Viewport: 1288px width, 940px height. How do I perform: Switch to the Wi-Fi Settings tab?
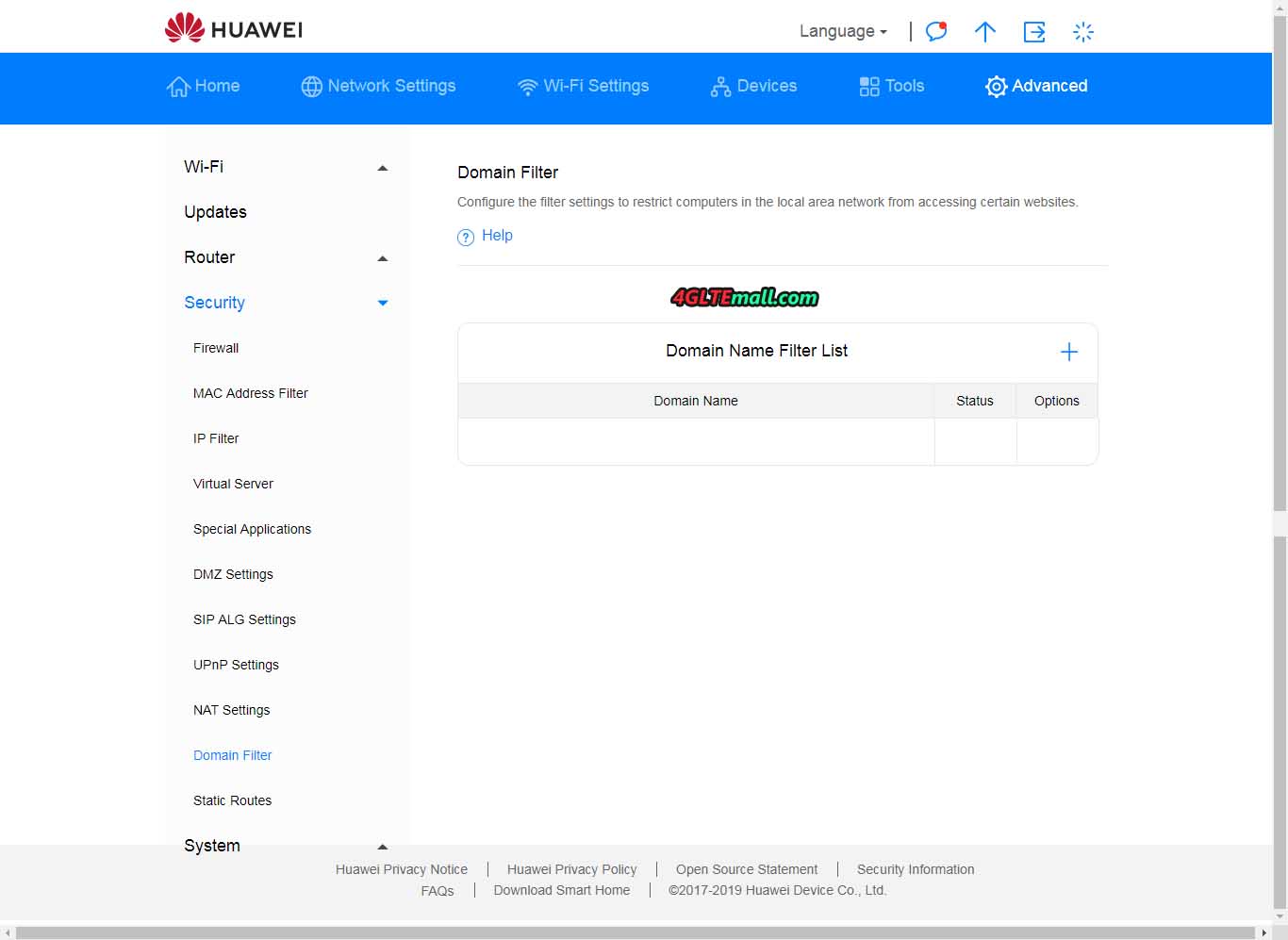pyautogui.click(x=584, y=86)
